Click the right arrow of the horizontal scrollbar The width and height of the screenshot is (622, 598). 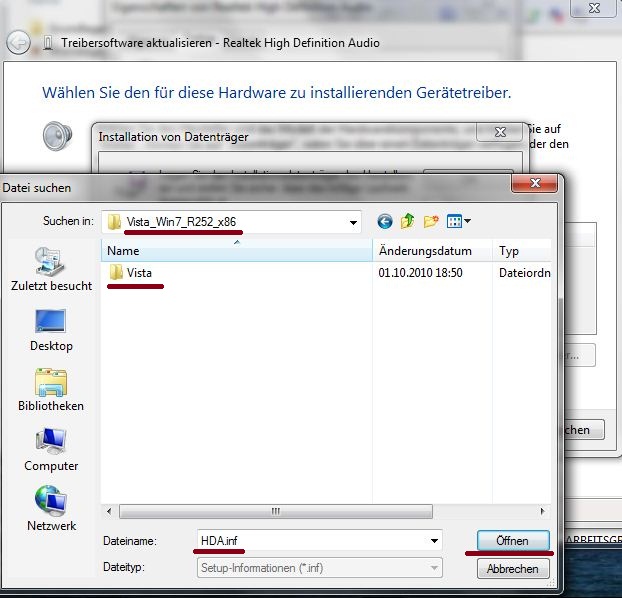pyautogui.click(x=542, y=511)
